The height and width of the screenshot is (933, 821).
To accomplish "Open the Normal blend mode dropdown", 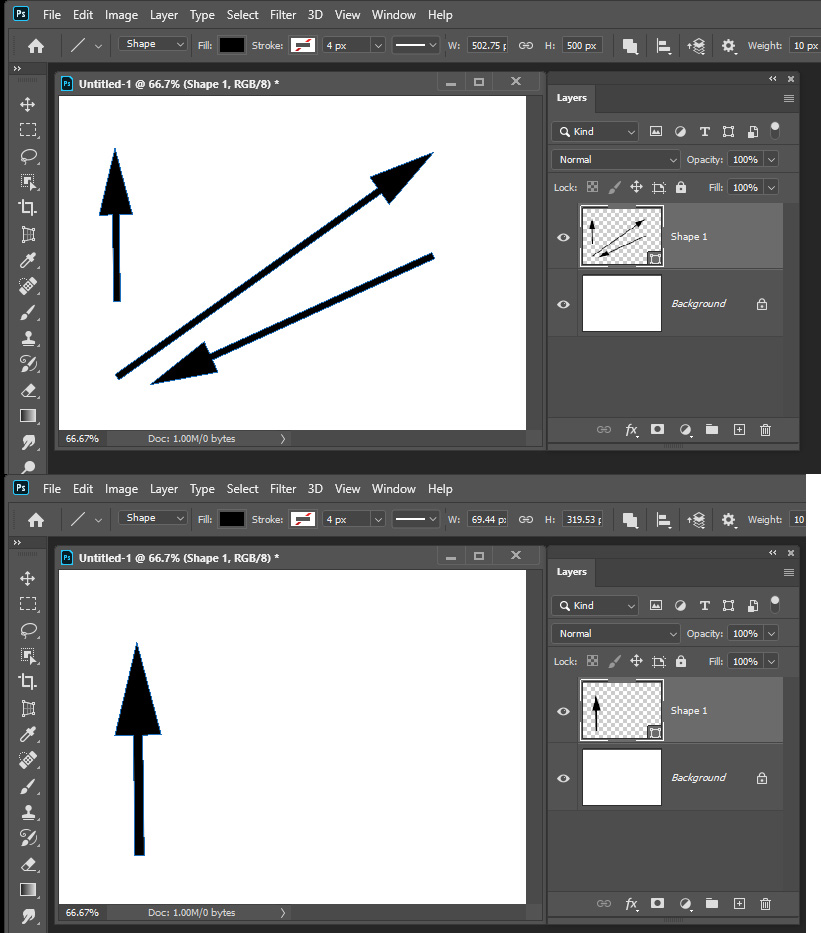I will [614, 159].
